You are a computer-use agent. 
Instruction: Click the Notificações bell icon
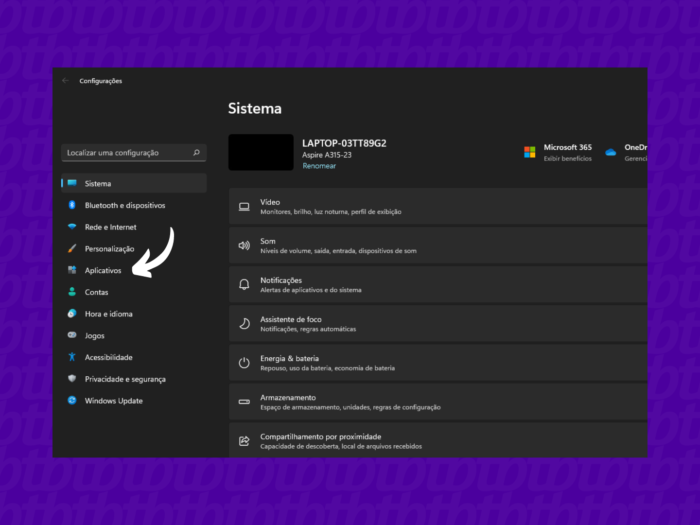pyautogui.click(x=244, y=284)
